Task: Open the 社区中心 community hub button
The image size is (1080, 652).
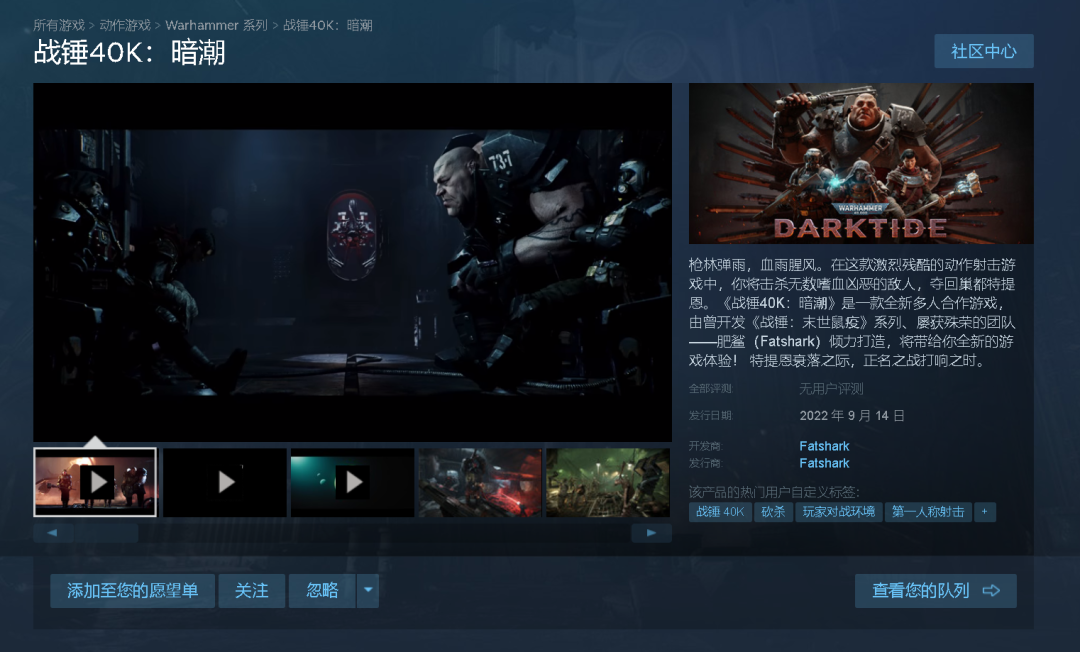Action: [984, 51]
